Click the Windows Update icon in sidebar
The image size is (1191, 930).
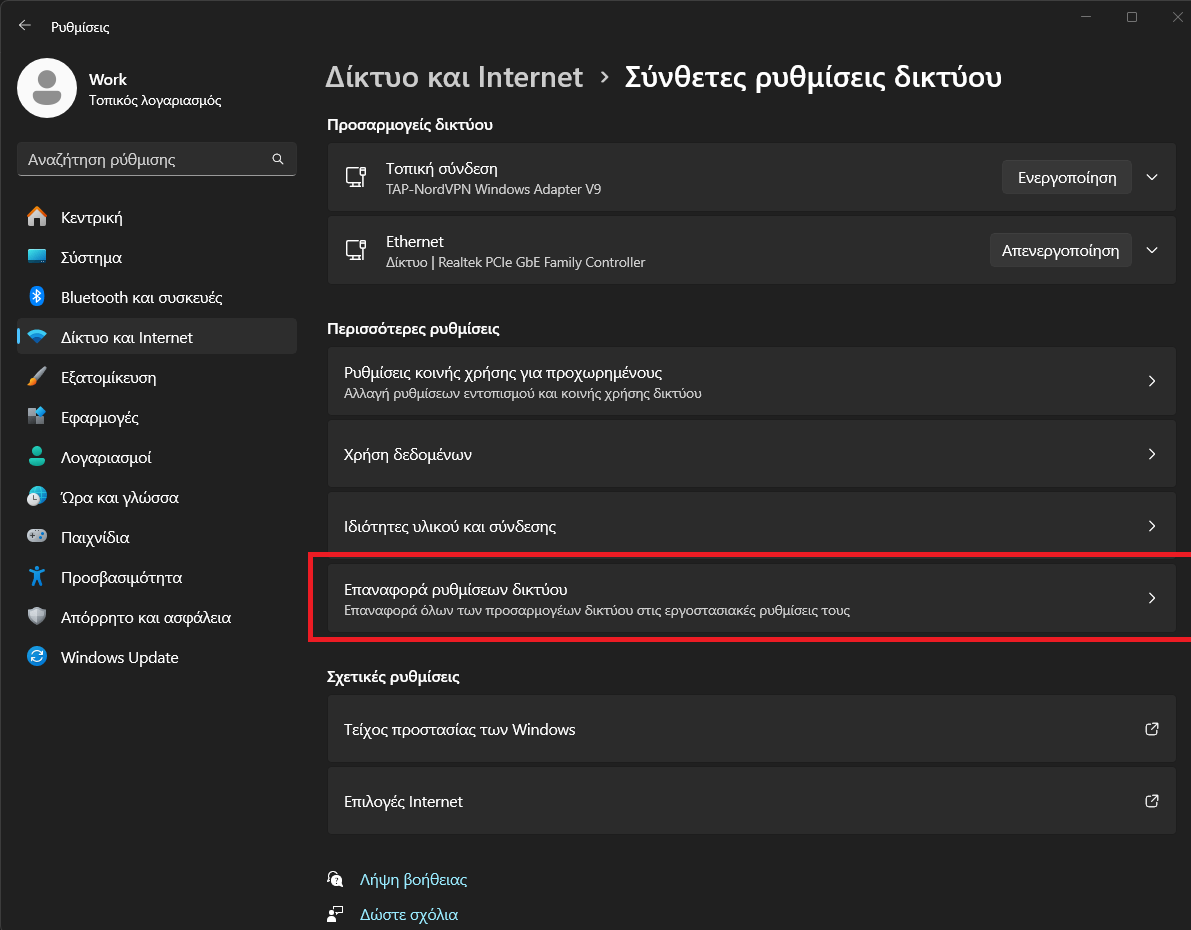(37, 657)
